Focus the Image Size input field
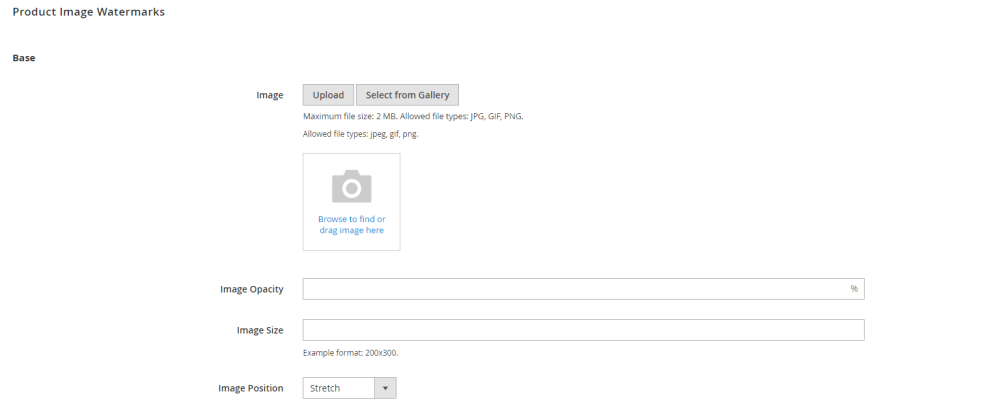The width and height of the screenshot is (1000, 411). tap(584, 330)
